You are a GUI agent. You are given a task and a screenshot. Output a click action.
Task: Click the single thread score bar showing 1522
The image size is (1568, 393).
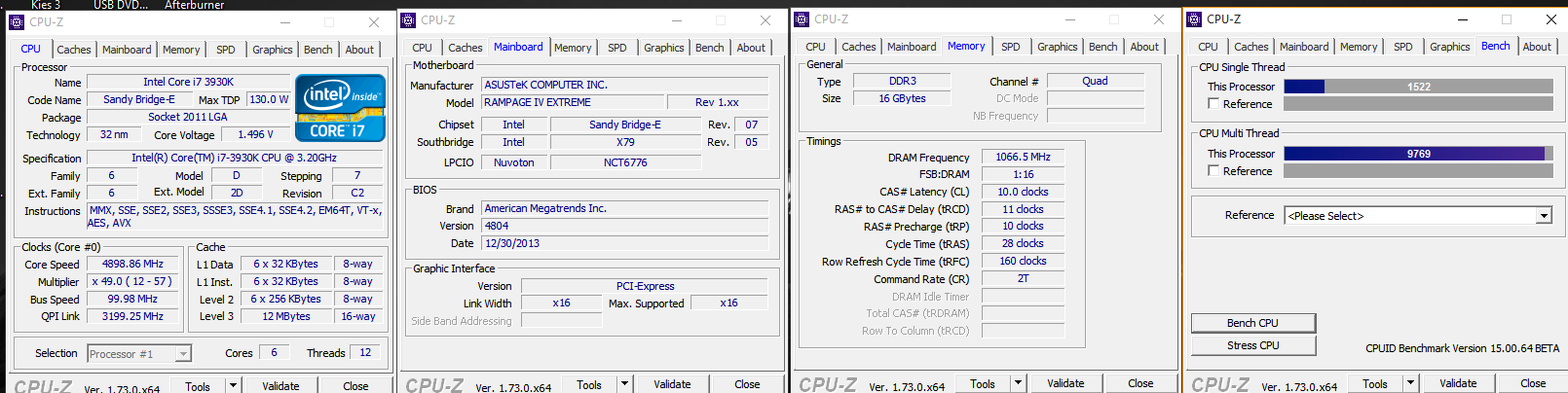point(1418,87)
